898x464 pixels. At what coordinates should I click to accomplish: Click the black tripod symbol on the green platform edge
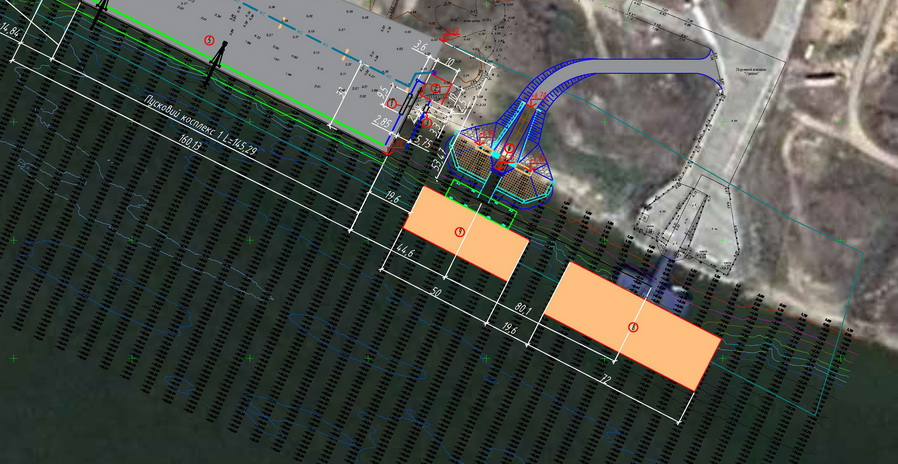[216, 62]
